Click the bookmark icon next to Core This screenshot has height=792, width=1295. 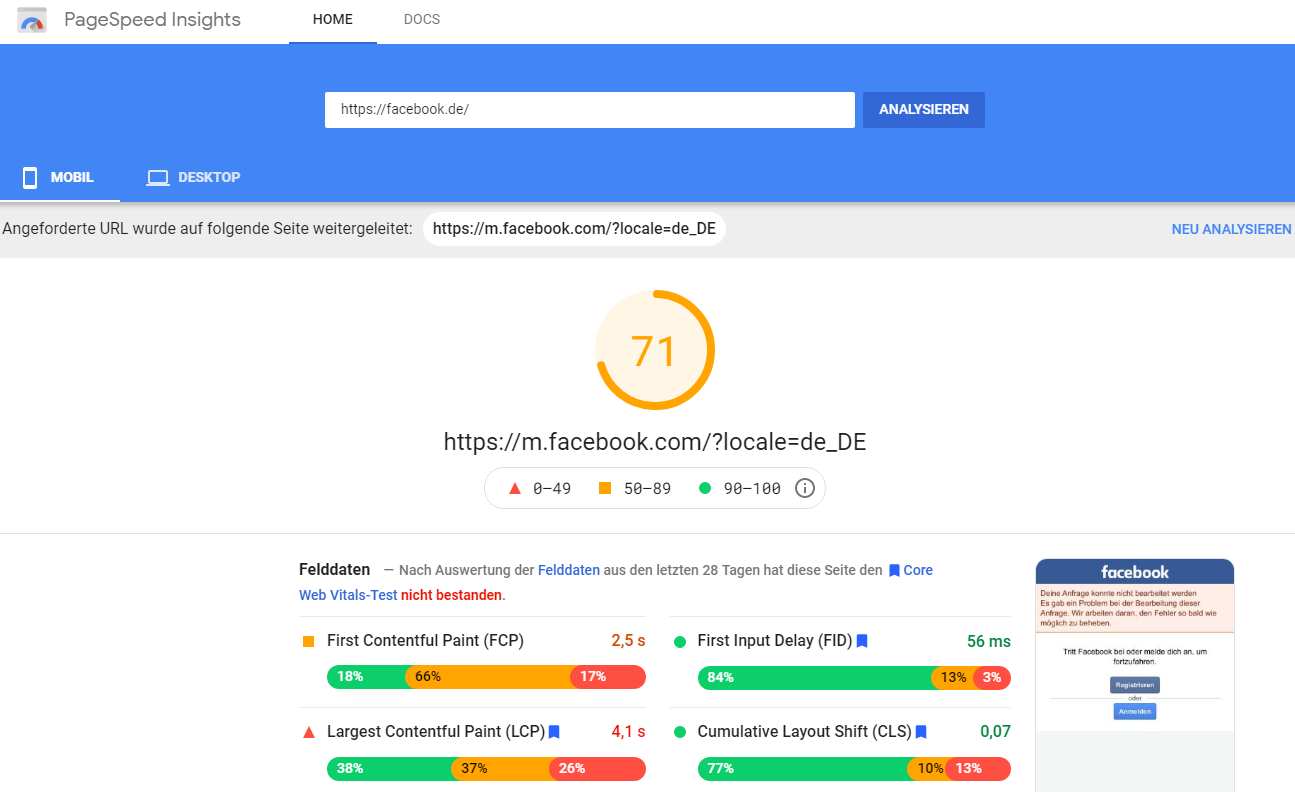(894, 570)
